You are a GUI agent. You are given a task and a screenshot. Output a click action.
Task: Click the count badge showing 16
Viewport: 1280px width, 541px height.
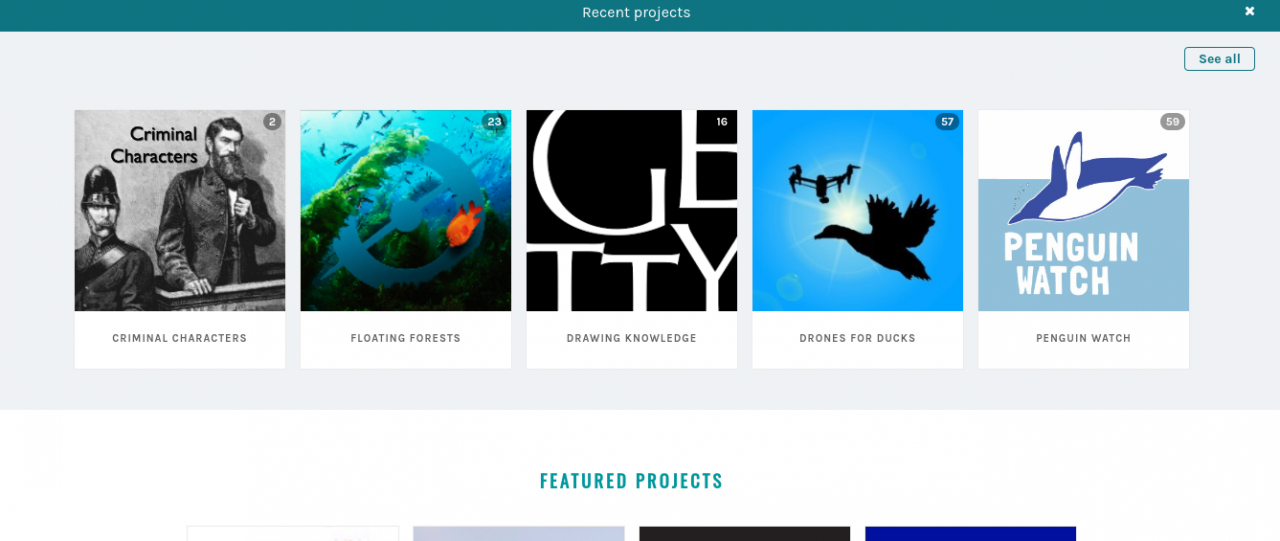pos(722,122)
